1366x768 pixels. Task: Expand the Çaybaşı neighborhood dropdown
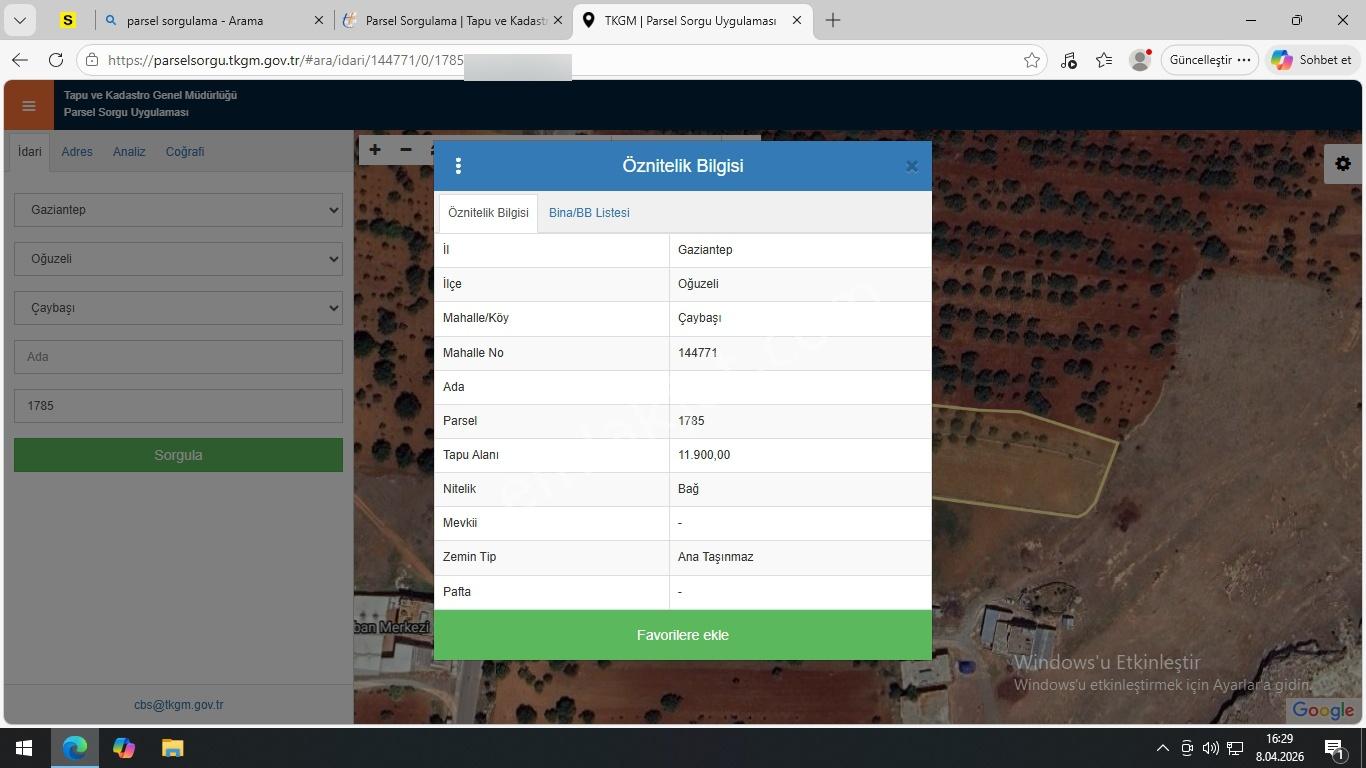point(178,308)
